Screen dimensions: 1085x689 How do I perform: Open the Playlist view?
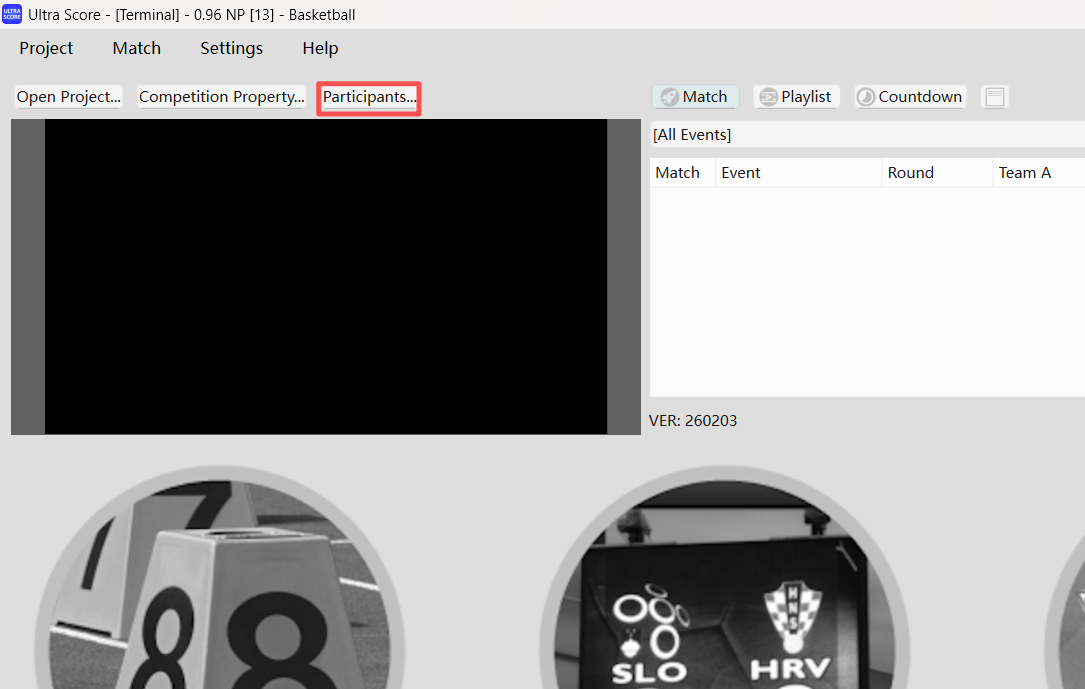point(796,97)
